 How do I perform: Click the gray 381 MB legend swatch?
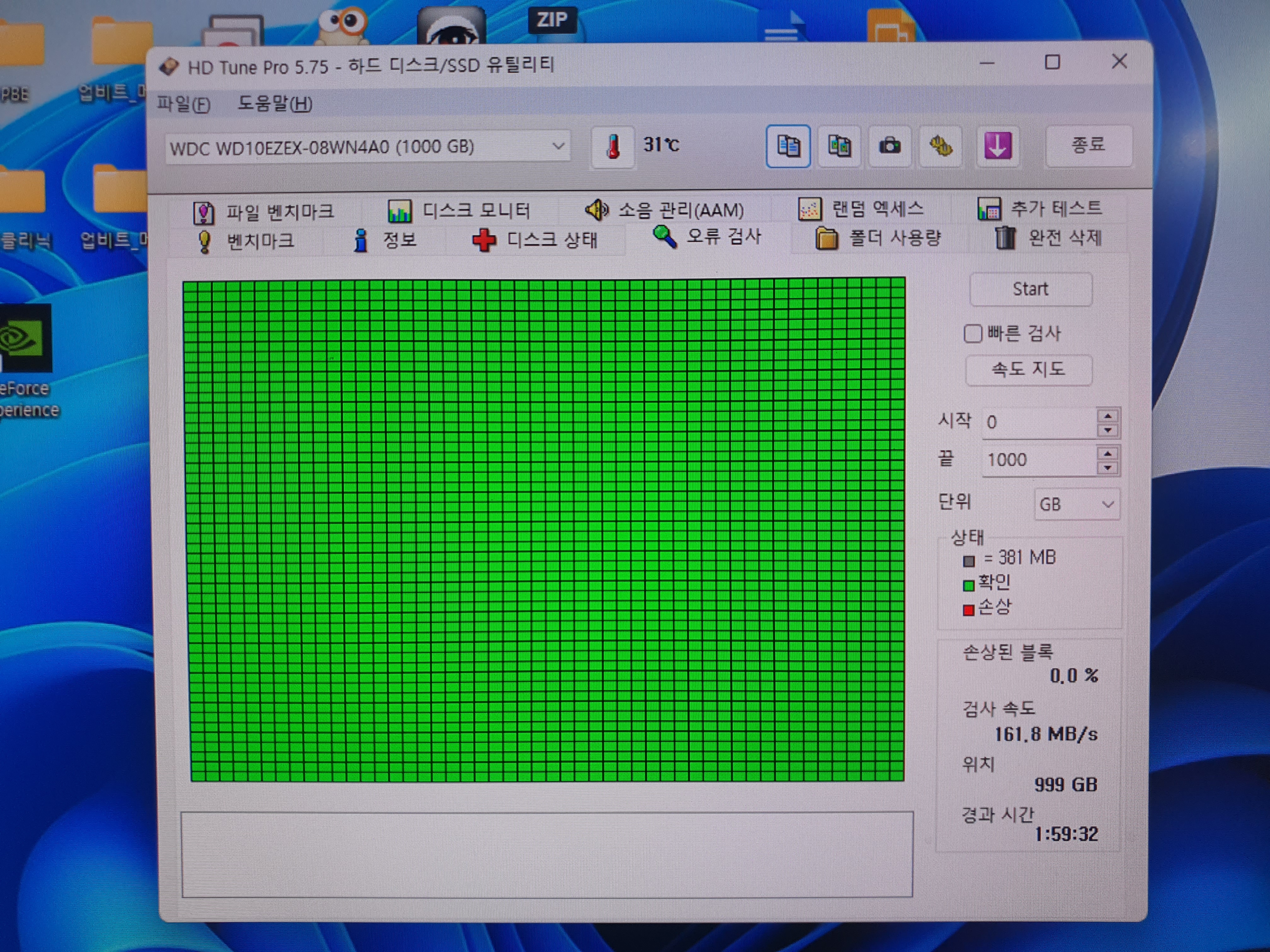tap(969, 561)
